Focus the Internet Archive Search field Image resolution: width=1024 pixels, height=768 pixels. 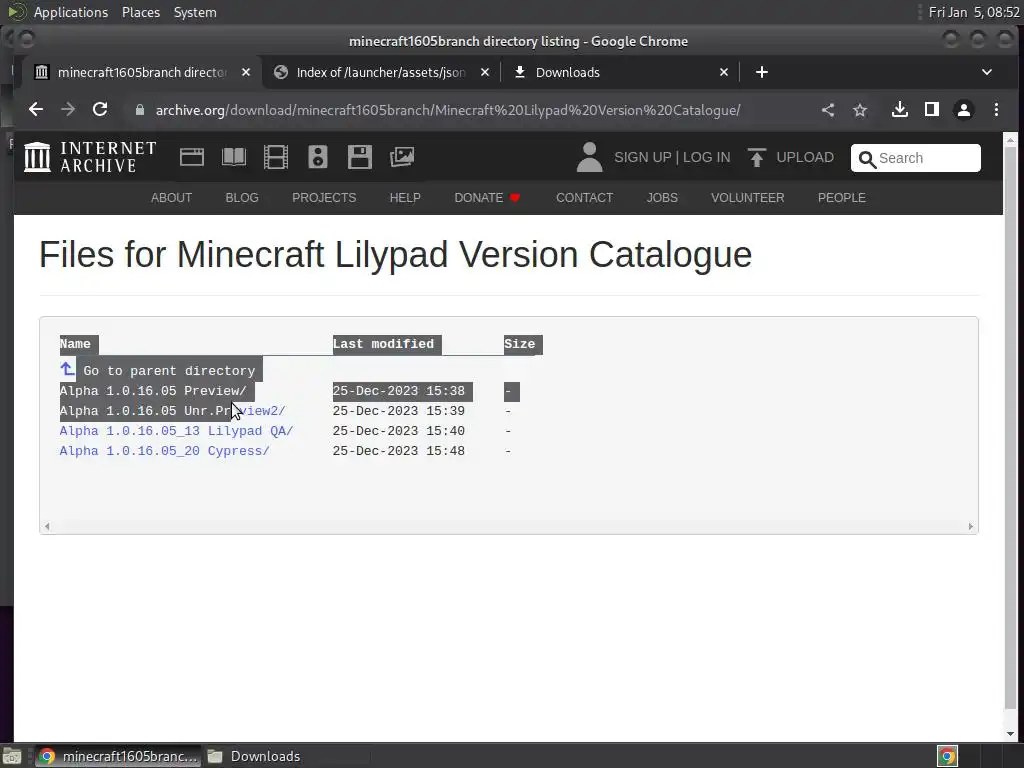(916, 158)
